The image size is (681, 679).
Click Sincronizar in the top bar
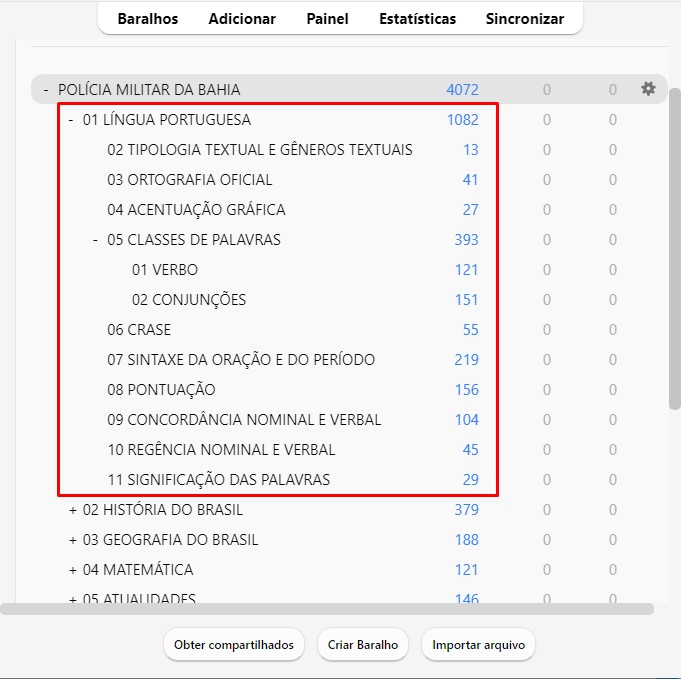coord(525,19)
